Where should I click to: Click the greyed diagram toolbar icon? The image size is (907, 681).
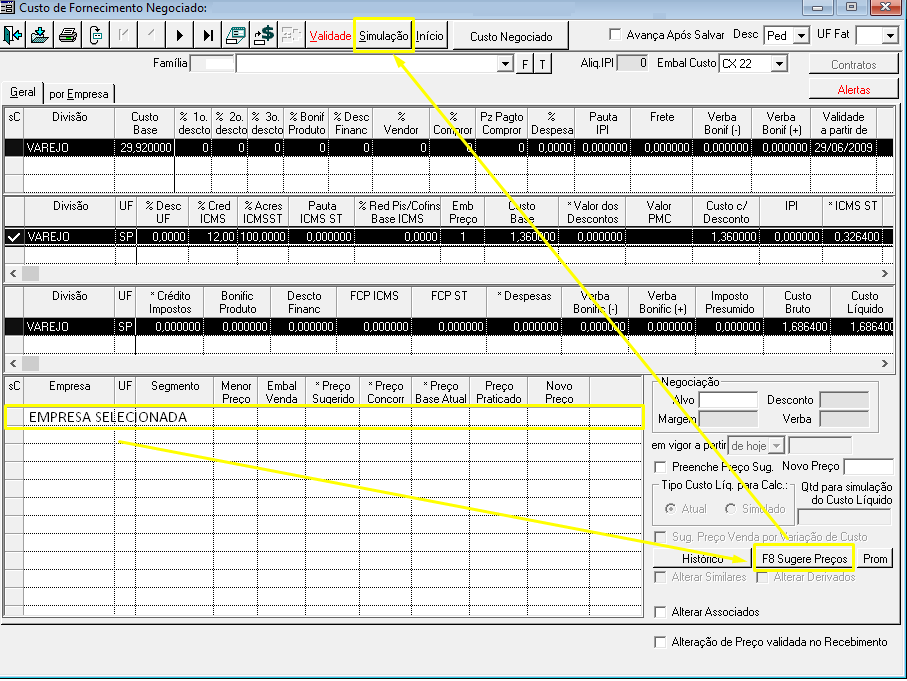coord(291,35)
